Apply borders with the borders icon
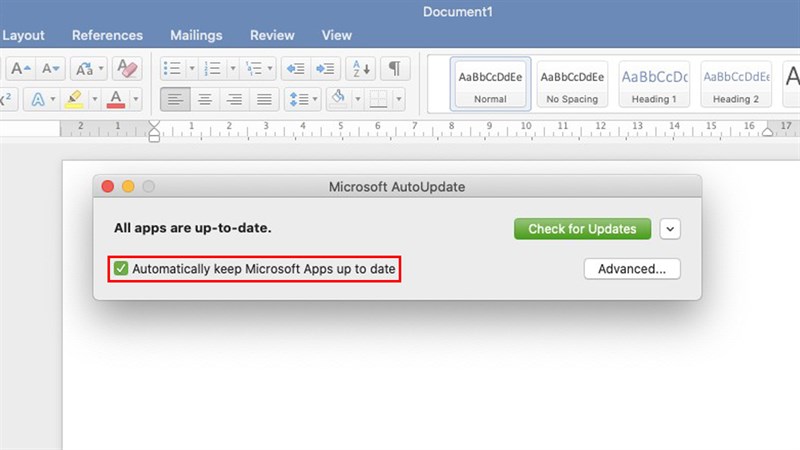800x450 pixels. click(x=378, y=99)
